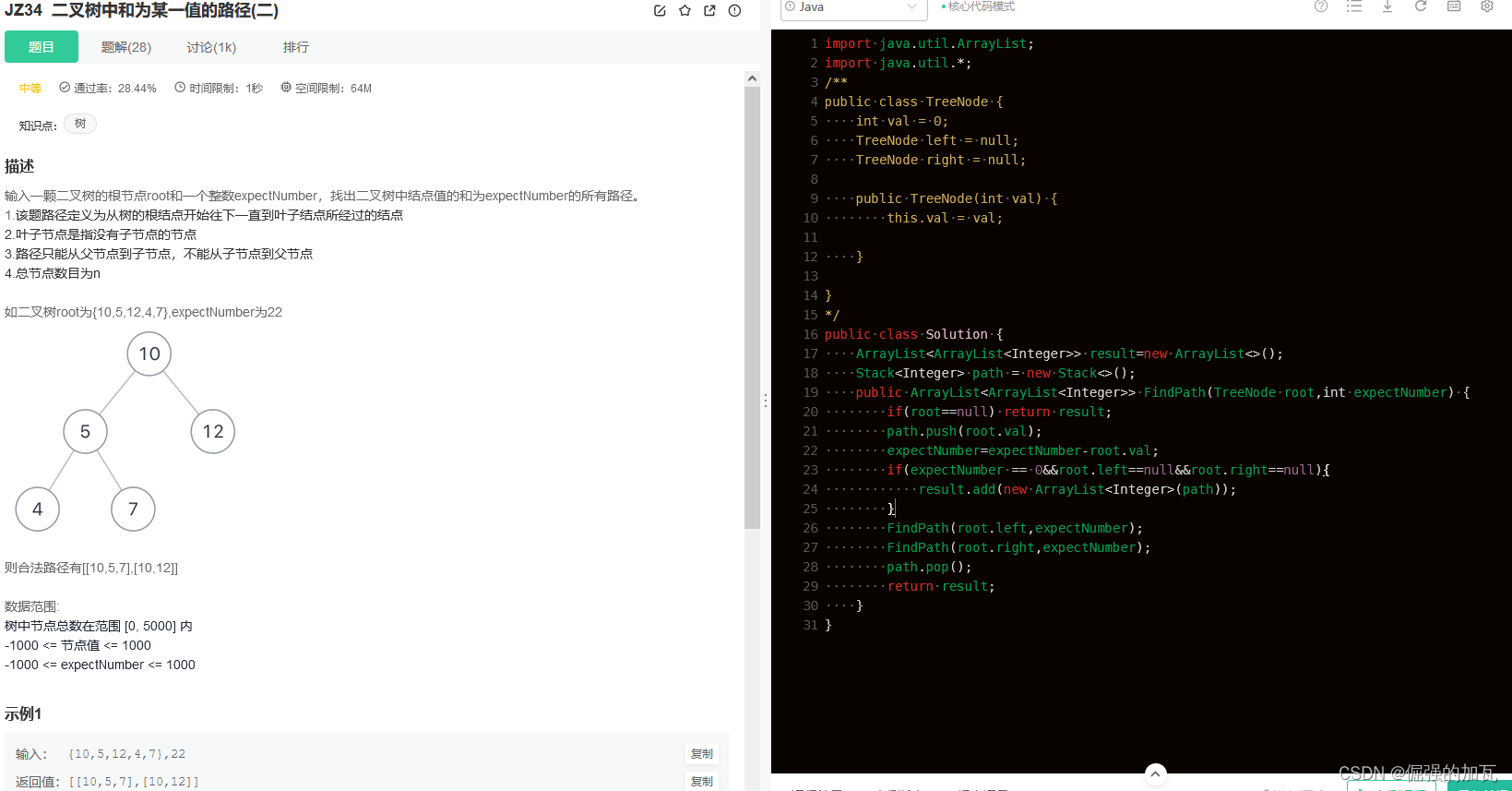Viewport: 1512px width, 791px height.
Task: Click line 24 result.add statement
Action: point(1077,489)
